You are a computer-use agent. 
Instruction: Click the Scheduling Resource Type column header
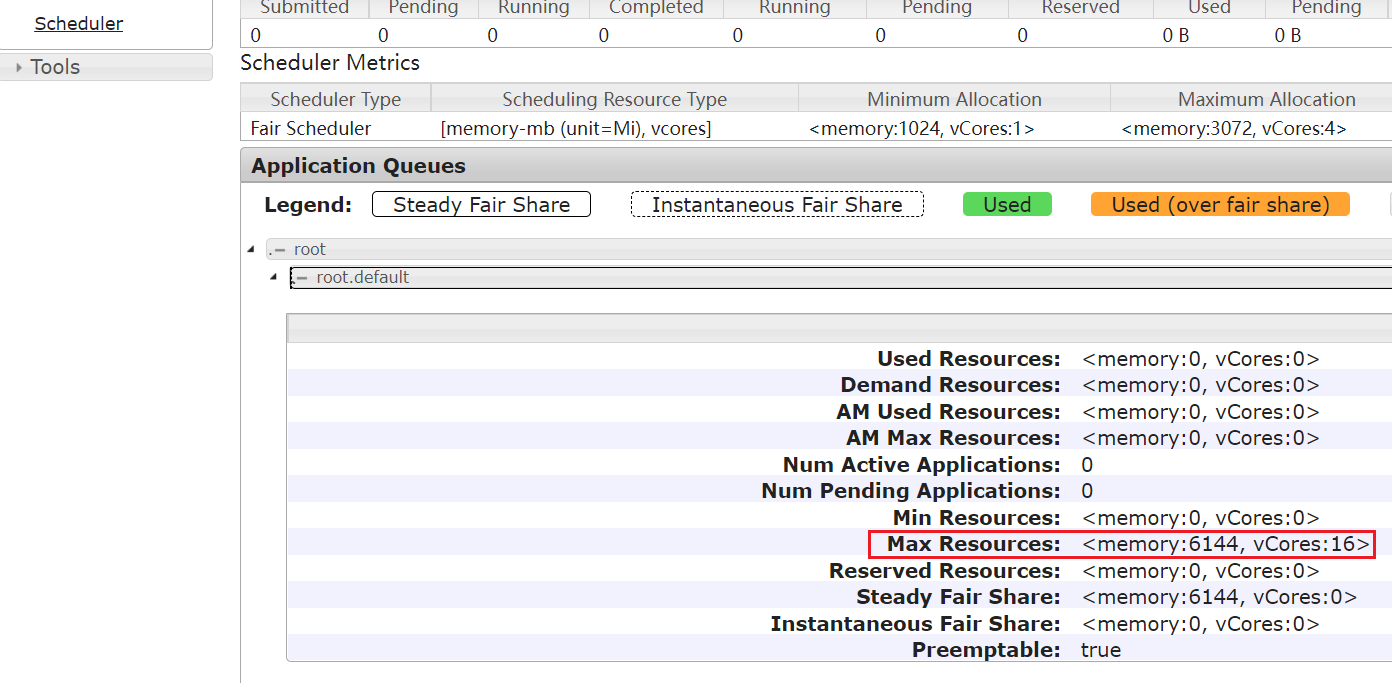coord(614,99)
